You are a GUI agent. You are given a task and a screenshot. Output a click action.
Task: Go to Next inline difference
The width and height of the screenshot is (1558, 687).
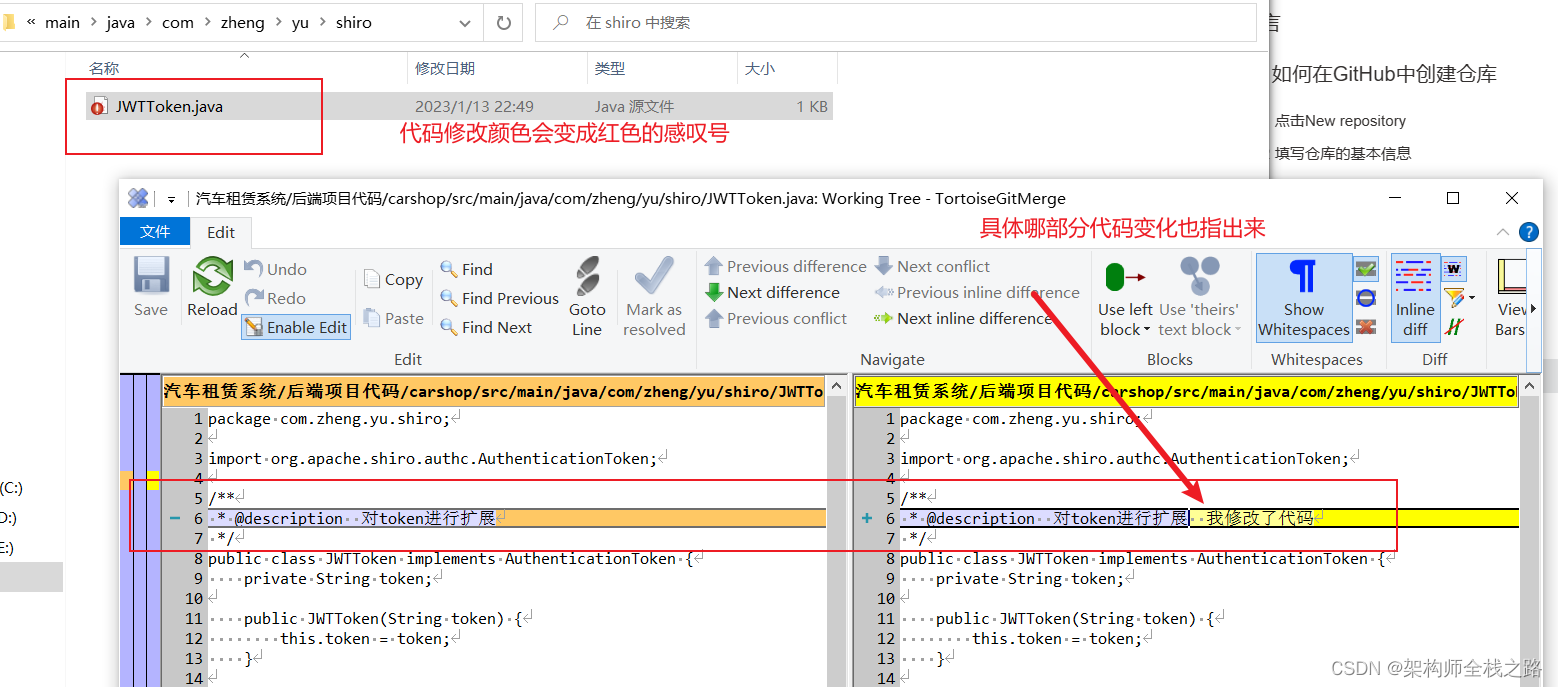pos(963,318)
